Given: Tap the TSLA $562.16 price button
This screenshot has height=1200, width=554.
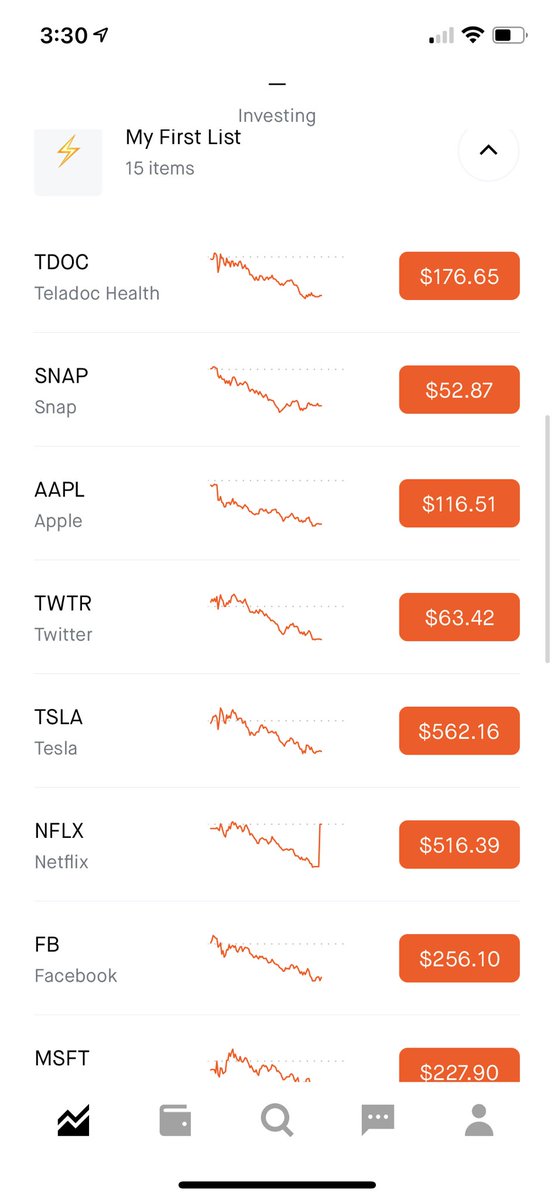Looking at the screenshot, I should [x=459, y=731].
